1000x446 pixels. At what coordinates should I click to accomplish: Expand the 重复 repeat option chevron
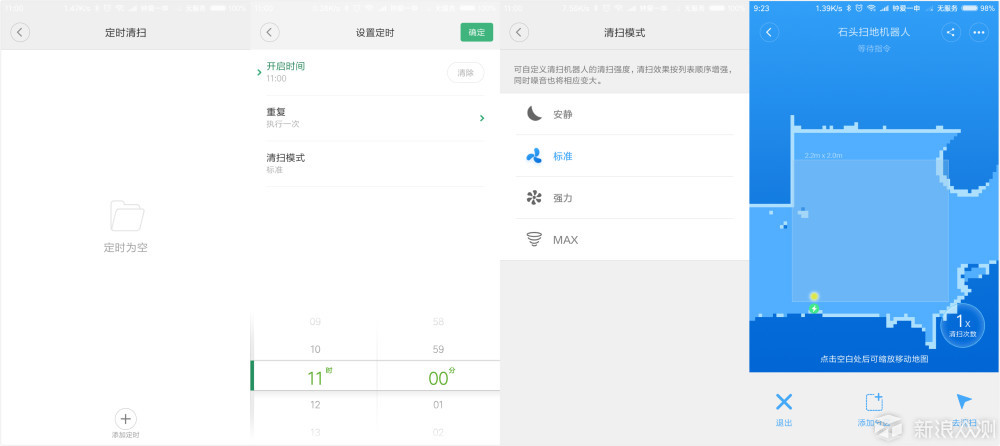pos(481,118)
